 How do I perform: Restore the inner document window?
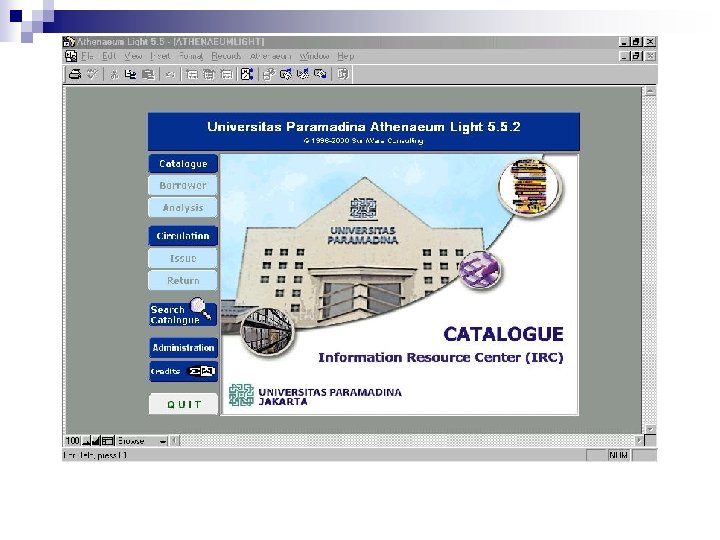click(636, 56)
